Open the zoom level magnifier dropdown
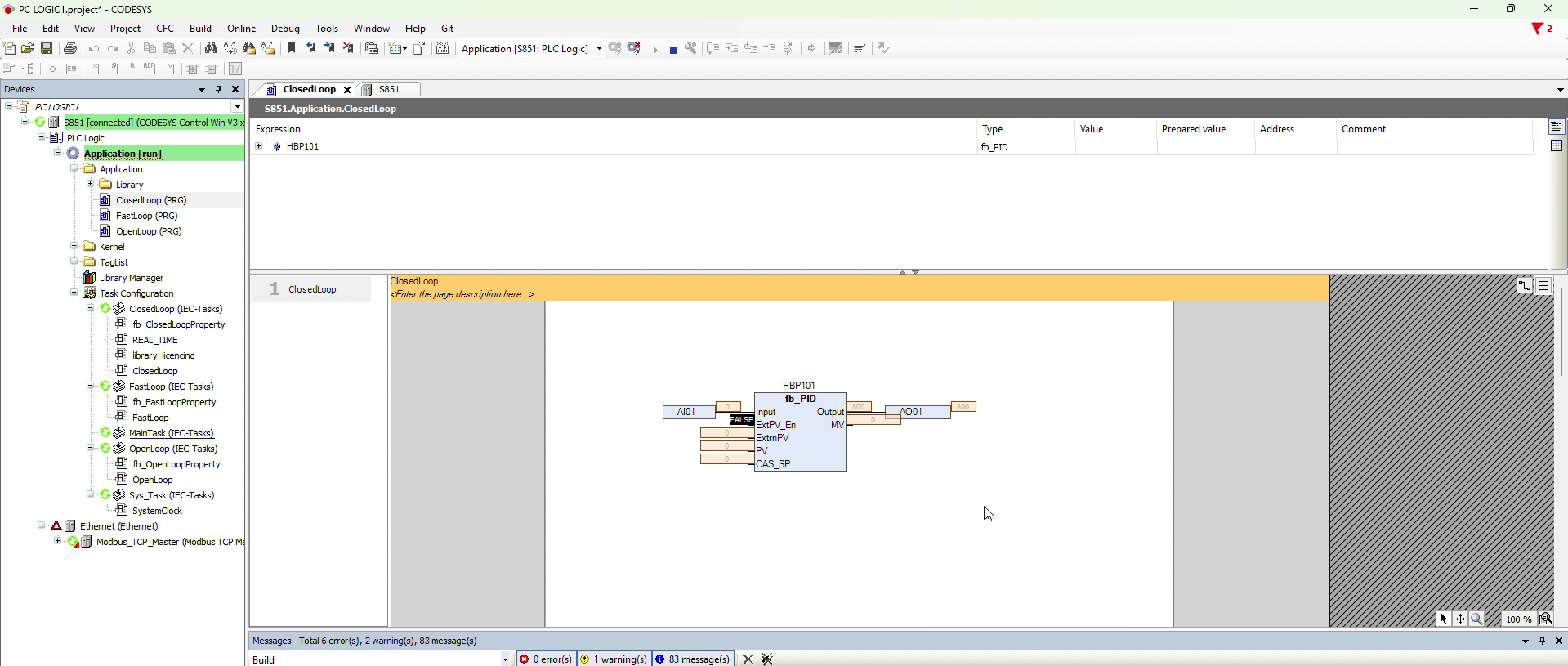1568x666 pixels. point(1546,619)
